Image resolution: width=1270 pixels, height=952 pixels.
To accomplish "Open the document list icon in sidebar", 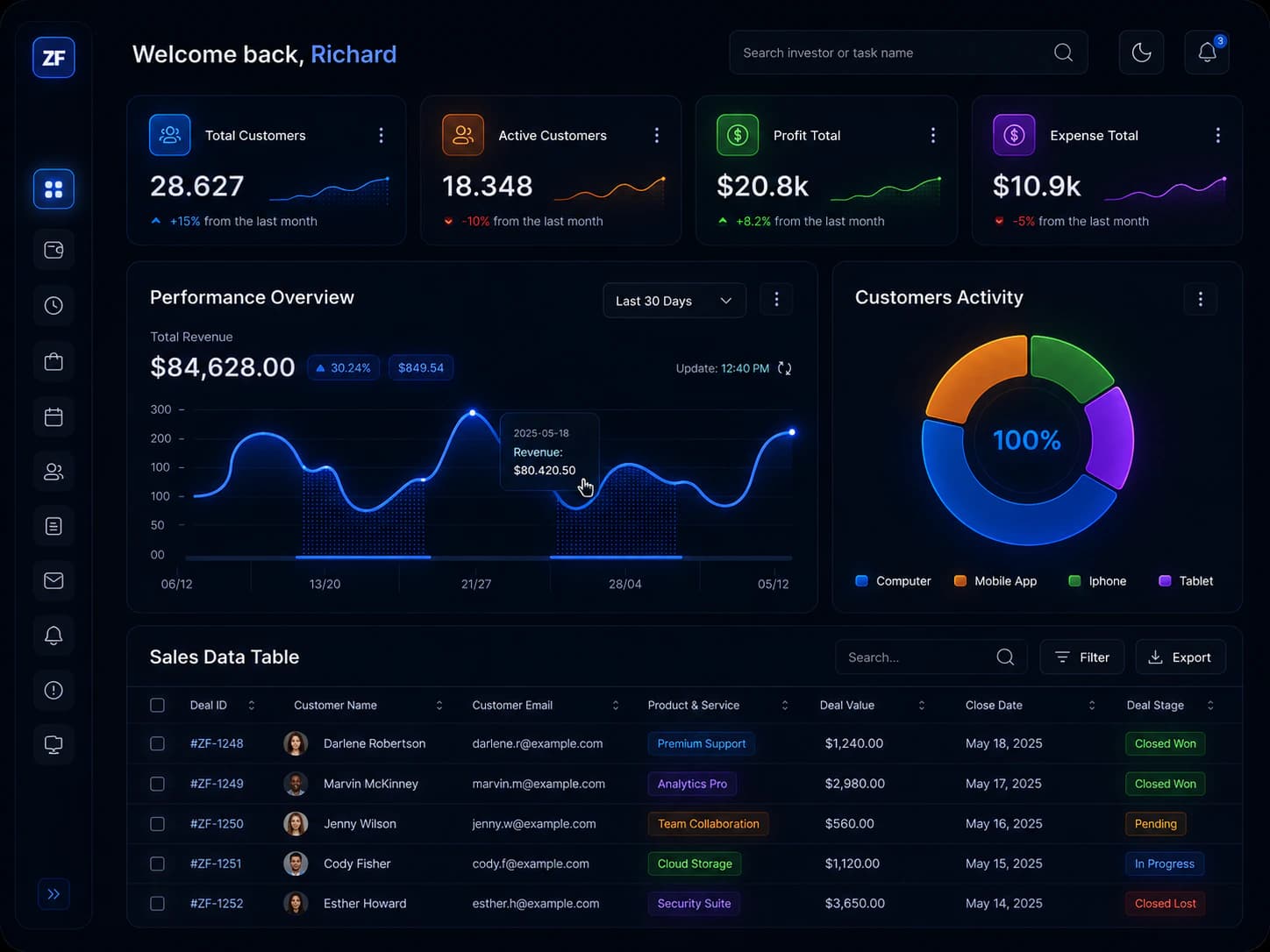I will pos(54,526).
